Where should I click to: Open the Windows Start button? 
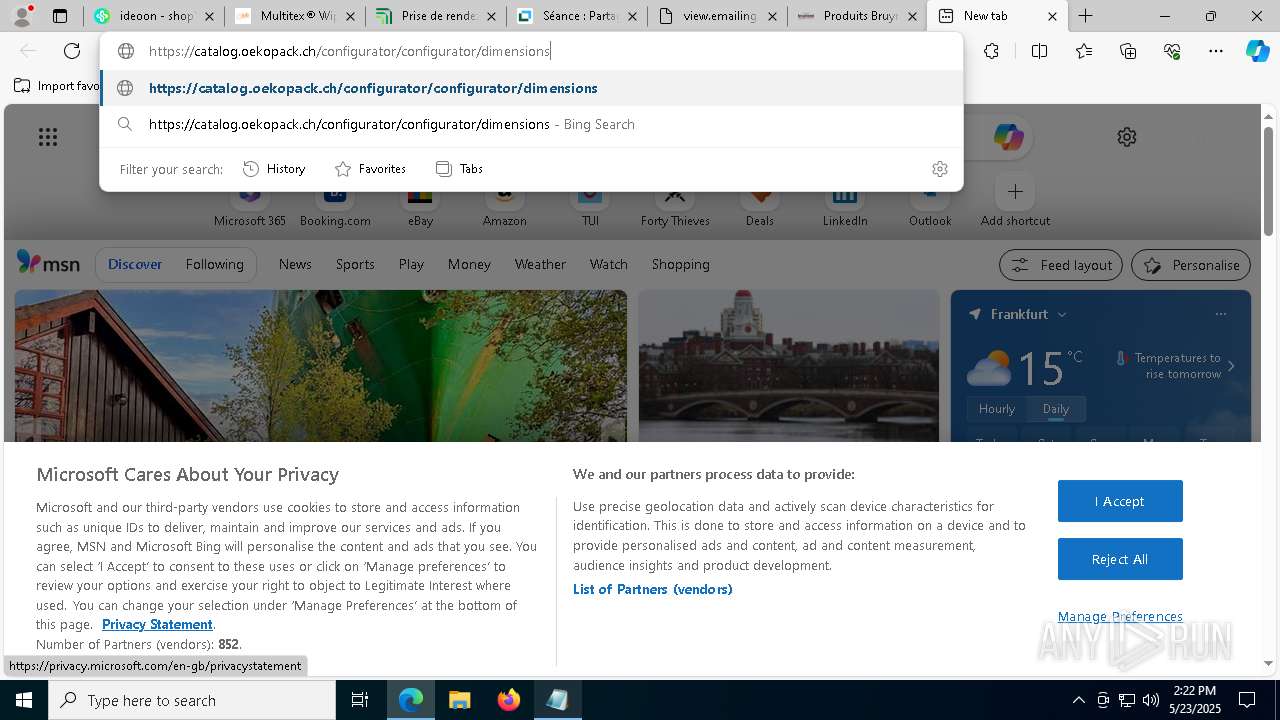(x=24, y=700)
